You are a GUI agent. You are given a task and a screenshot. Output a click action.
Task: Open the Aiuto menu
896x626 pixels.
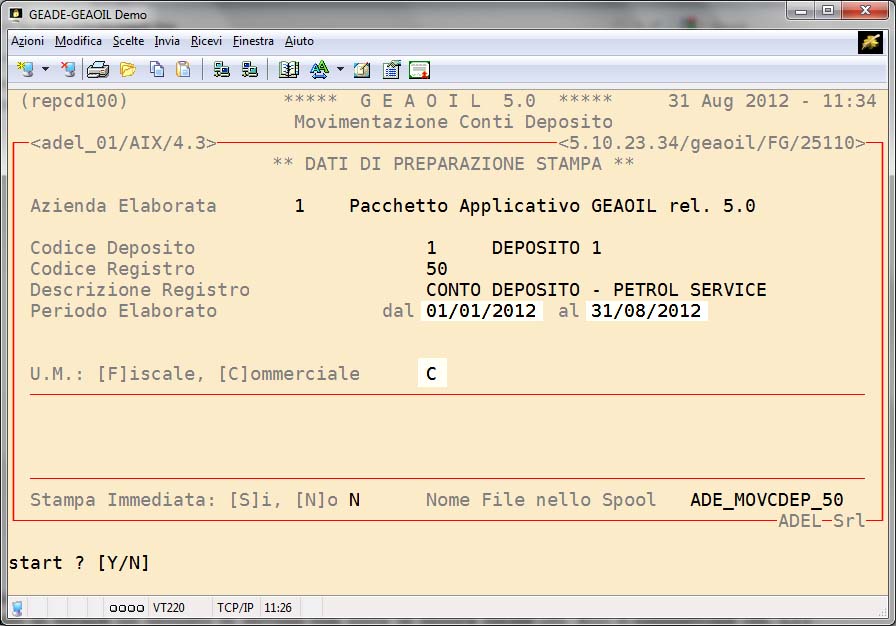[x=299, y=41]
